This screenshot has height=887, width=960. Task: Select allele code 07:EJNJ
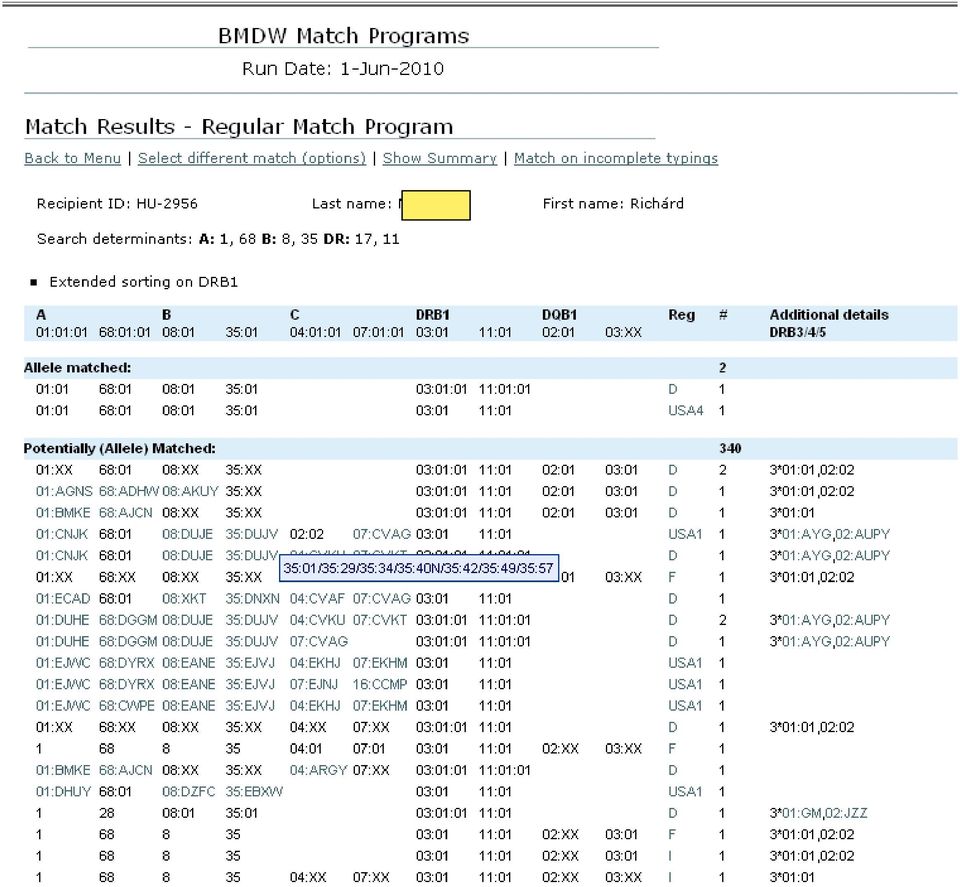coord(313,684)
